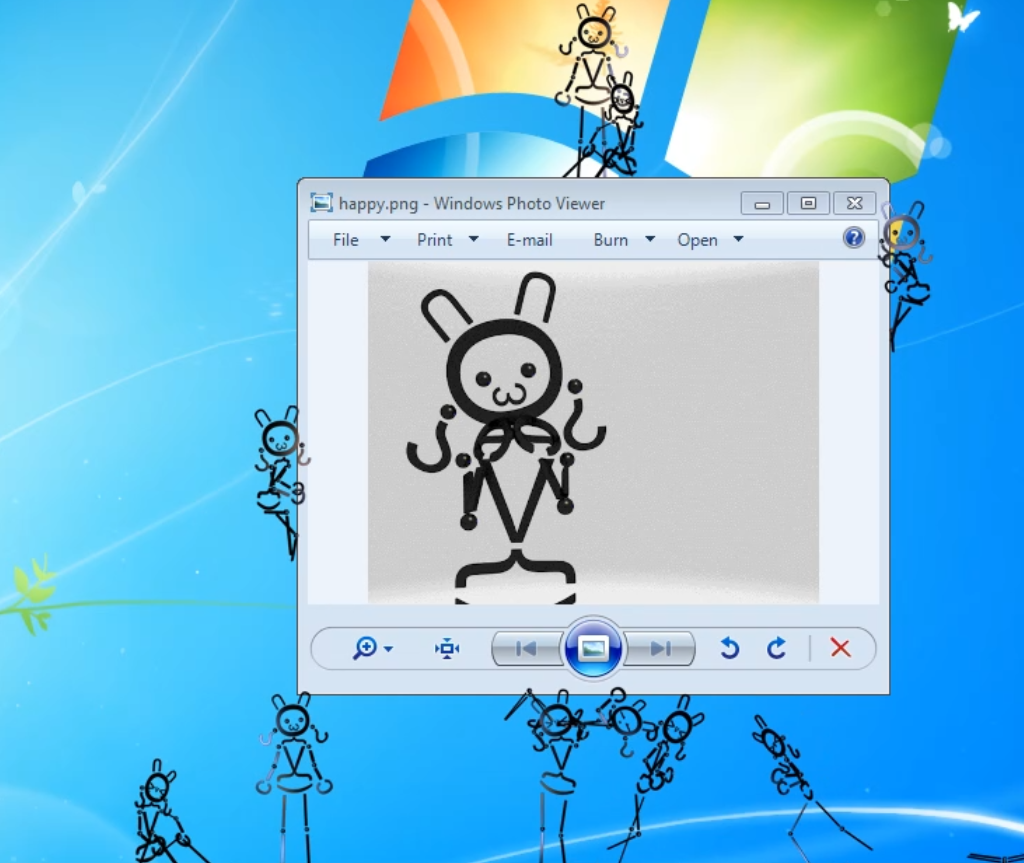Rotate the image counterclockwise
The image size is (1024, 863).
pyautogui.click(x=729, y=648)
